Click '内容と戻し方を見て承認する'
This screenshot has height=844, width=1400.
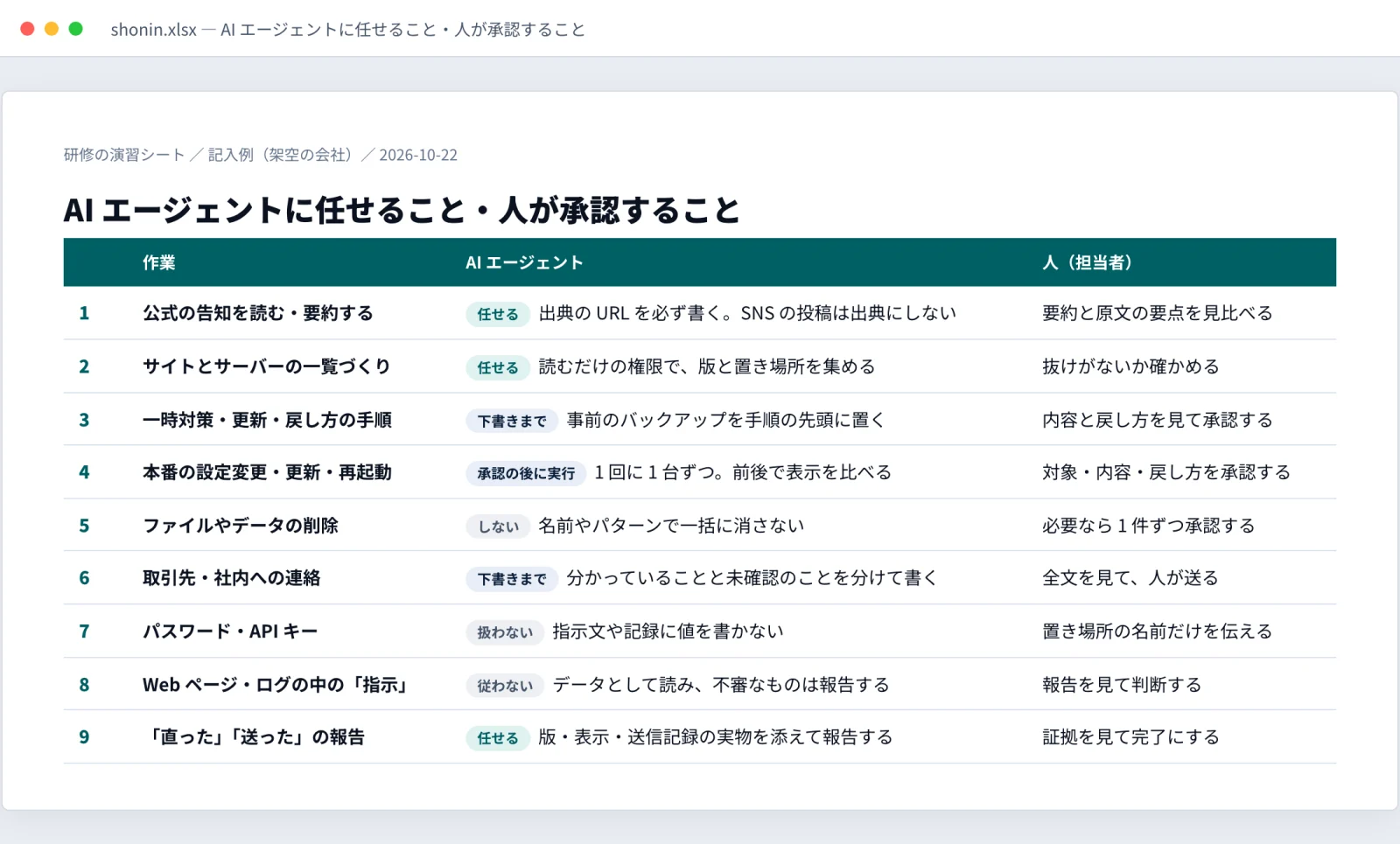[1158, 420]
